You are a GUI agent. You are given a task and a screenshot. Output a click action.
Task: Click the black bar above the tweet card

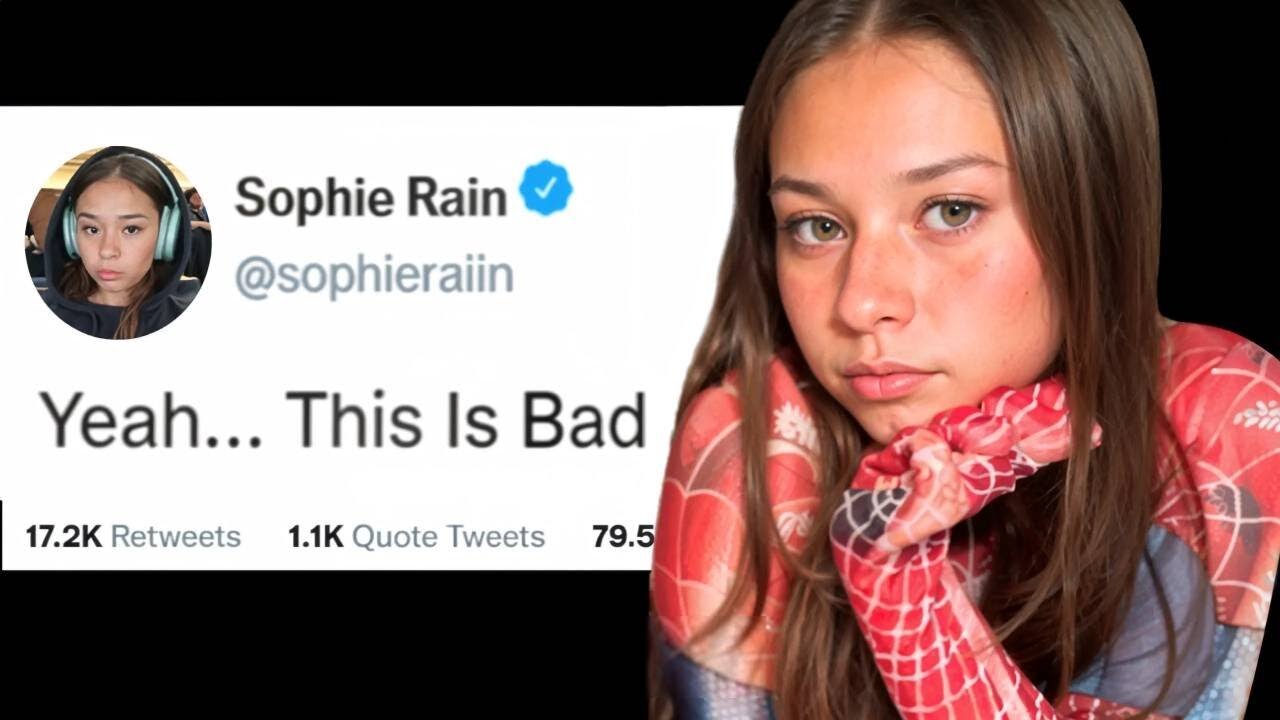pos(370,52)
